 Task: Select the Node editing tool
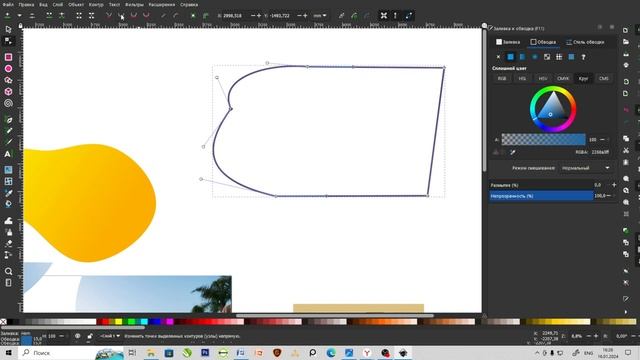(x=8, y=41)
